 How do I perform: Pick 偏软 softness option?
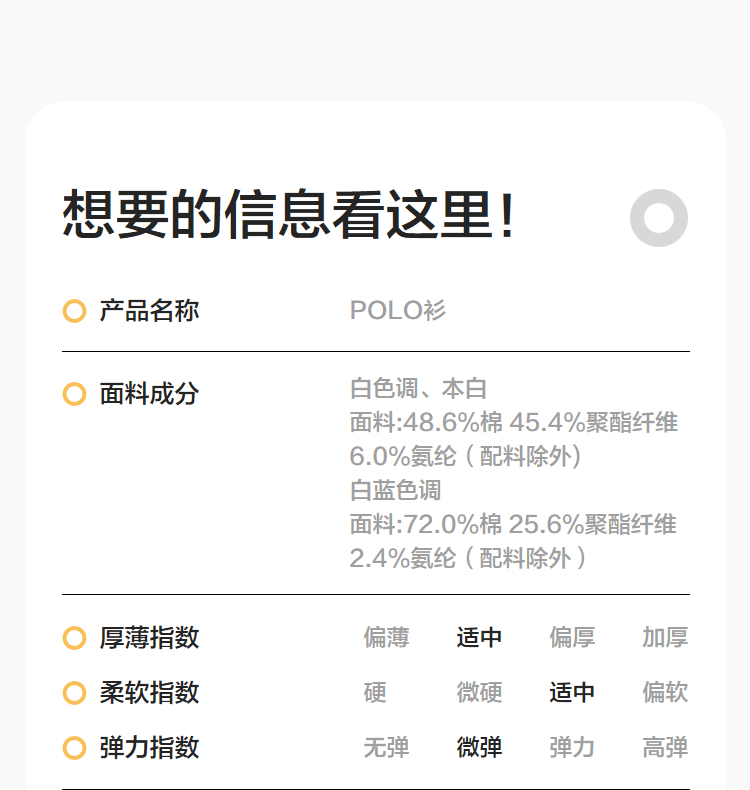pyautogui.click(x=665, y=693)
